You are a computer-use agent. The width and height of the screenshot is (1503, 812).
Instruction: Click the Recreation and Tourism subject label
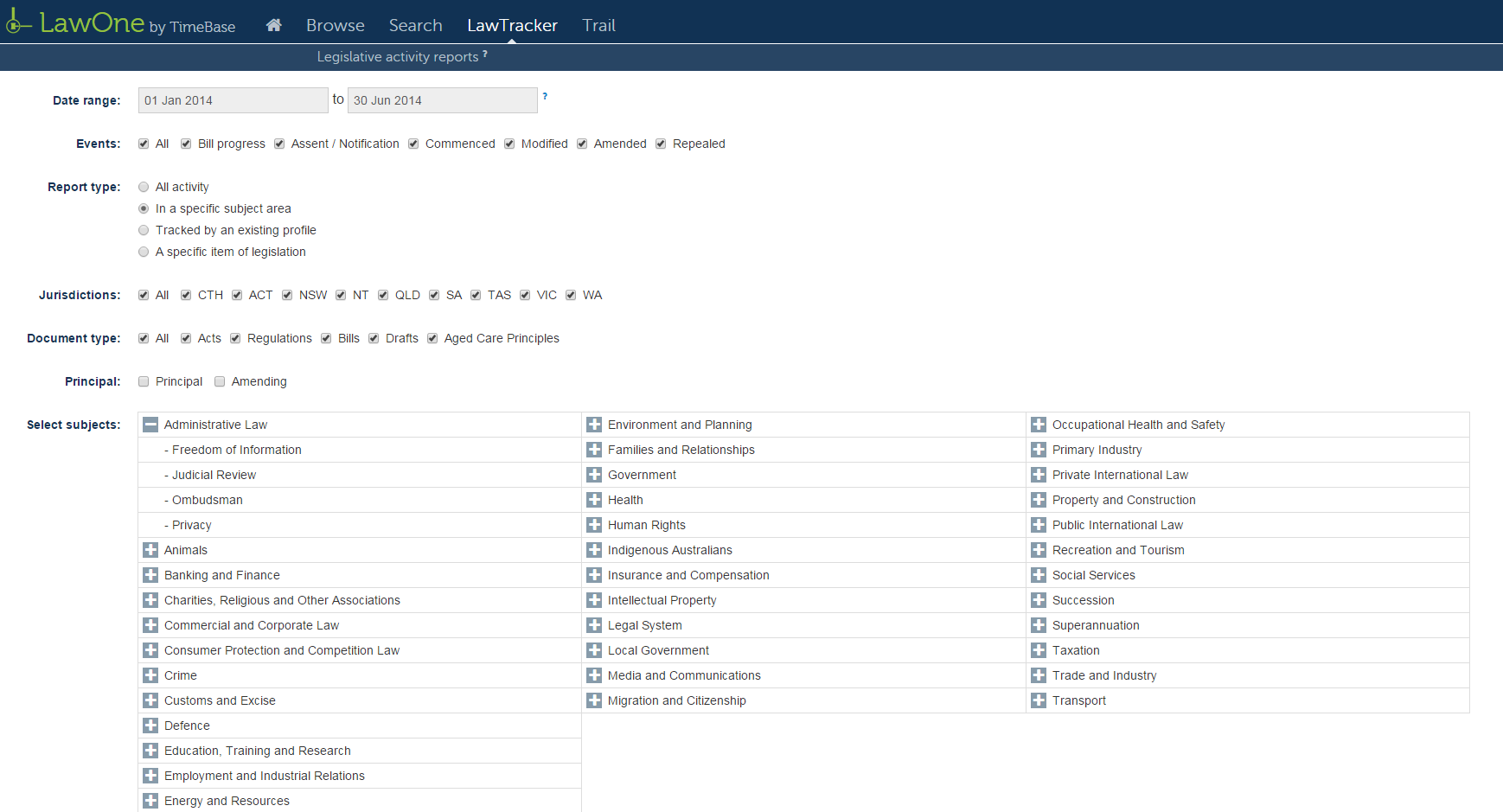click(x=1118, y=550)
